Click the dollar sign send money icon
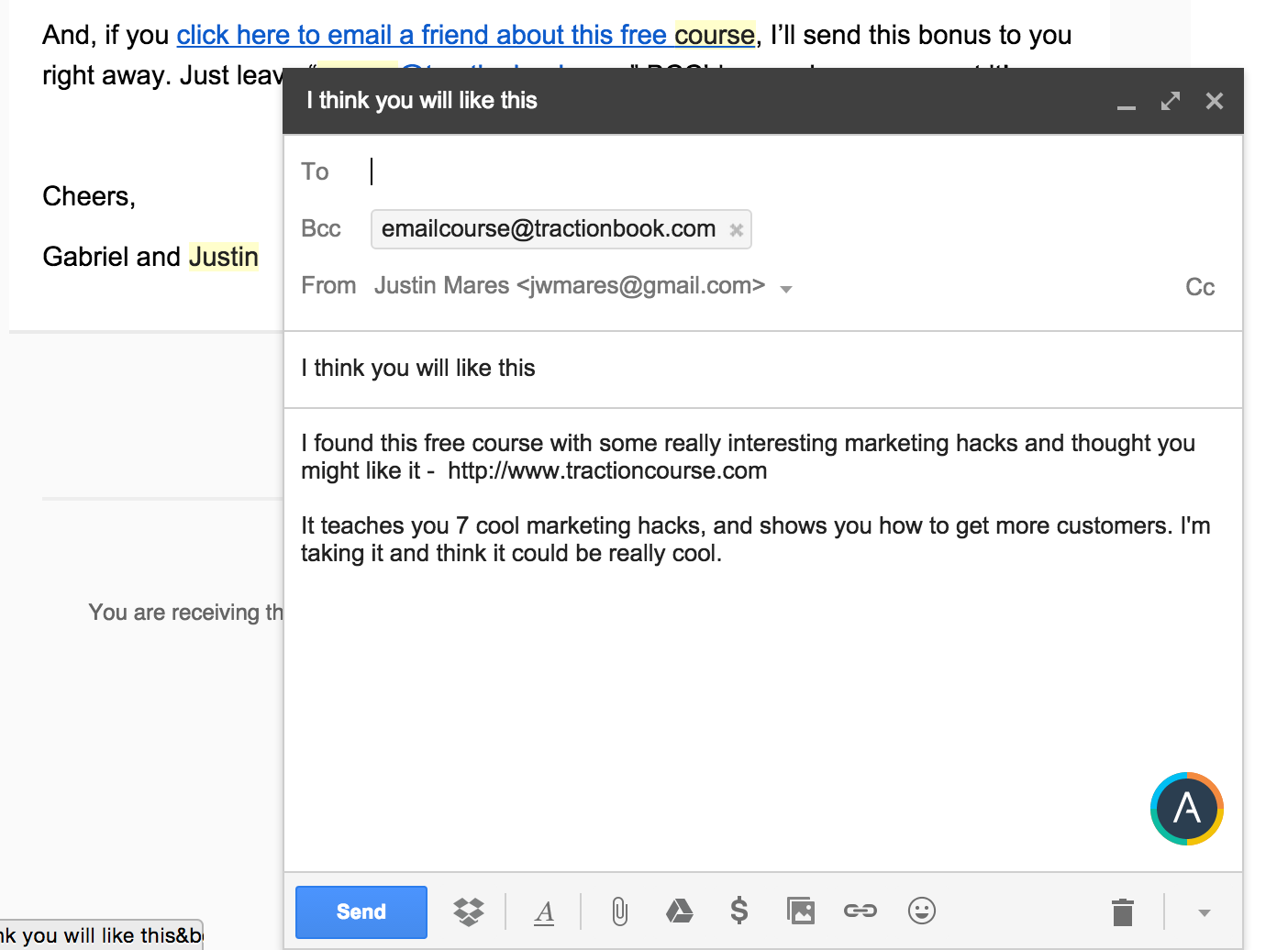 click(x=738, y=911)
